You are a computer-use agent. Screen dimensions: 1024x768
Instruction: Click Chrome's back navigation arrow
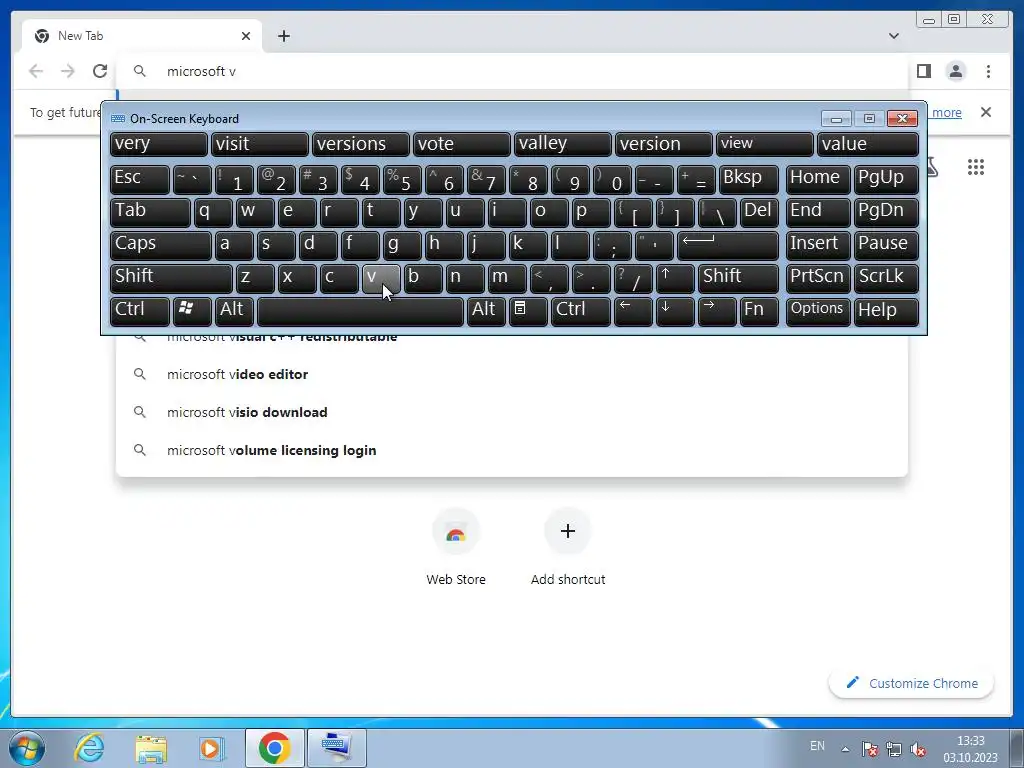click(x=36, y=71)
